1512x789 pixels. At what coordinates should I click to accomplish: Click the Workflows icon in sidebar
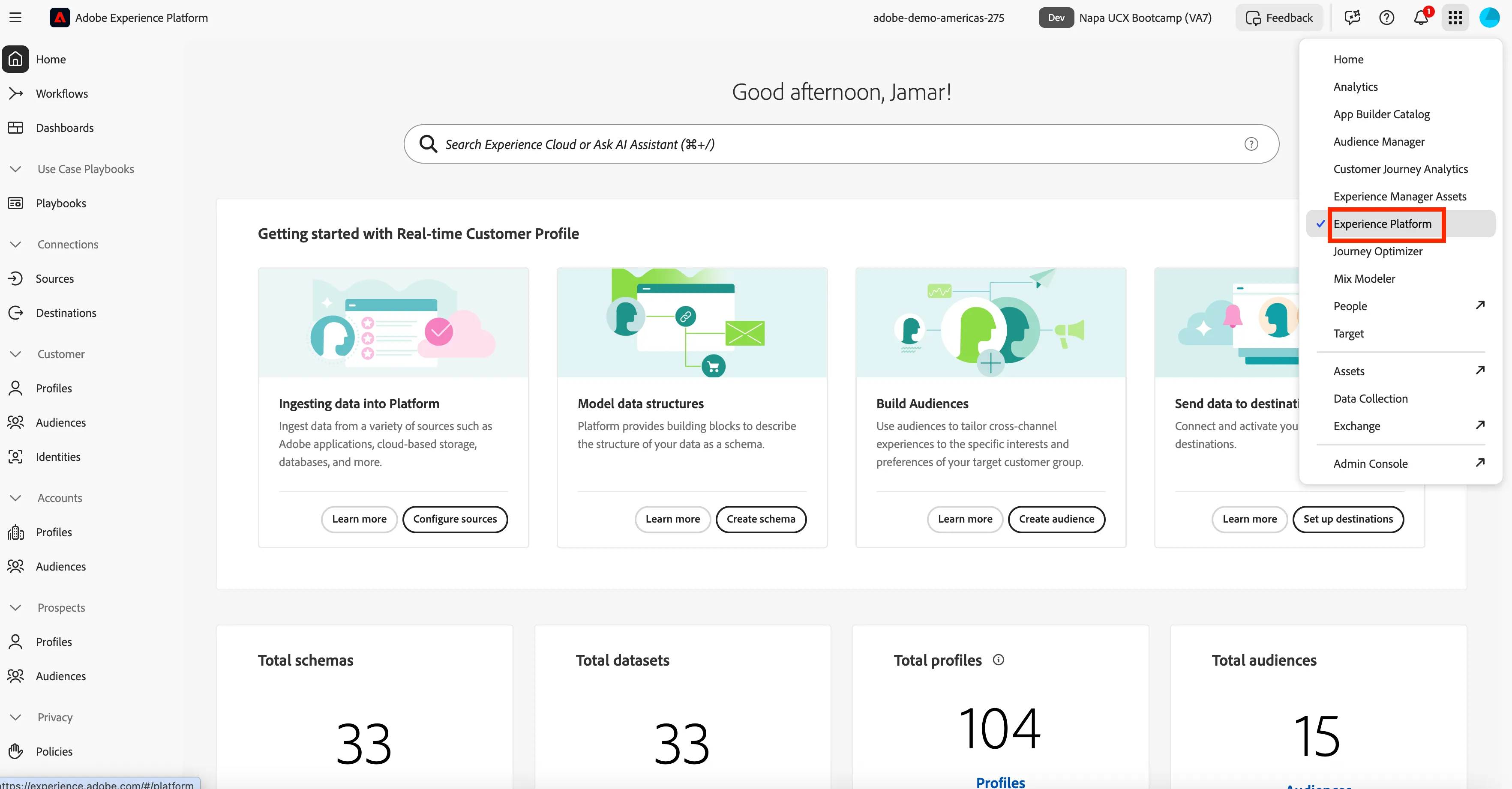pyautogui.click(x=16, y=93)
